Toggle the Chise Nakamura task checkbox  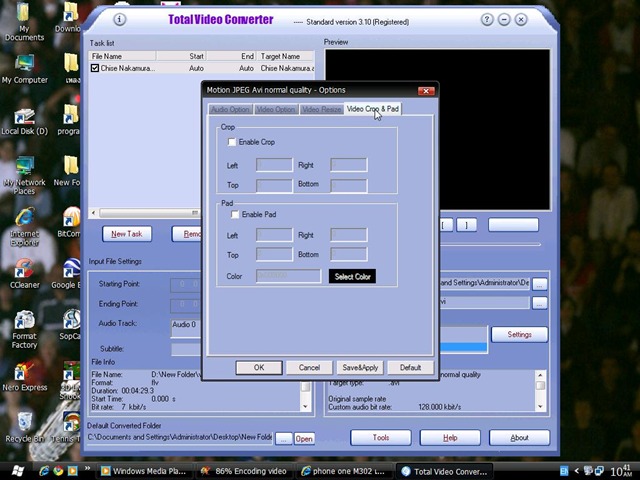coord(95,68)
